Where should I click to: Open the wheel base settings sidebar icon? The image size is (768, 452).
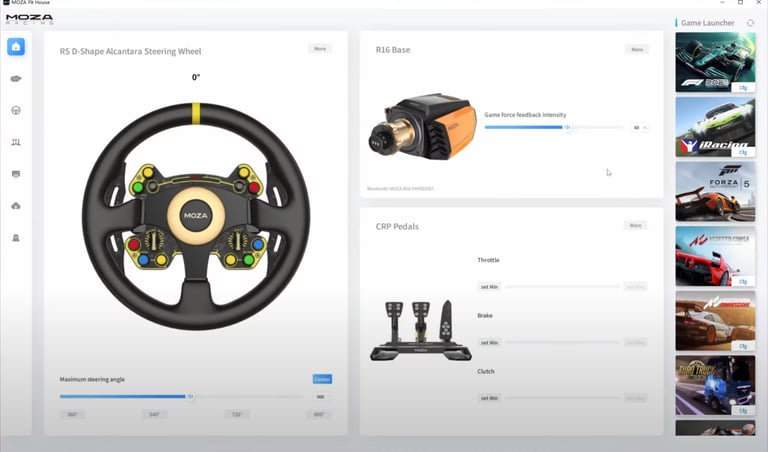[16, 78]
